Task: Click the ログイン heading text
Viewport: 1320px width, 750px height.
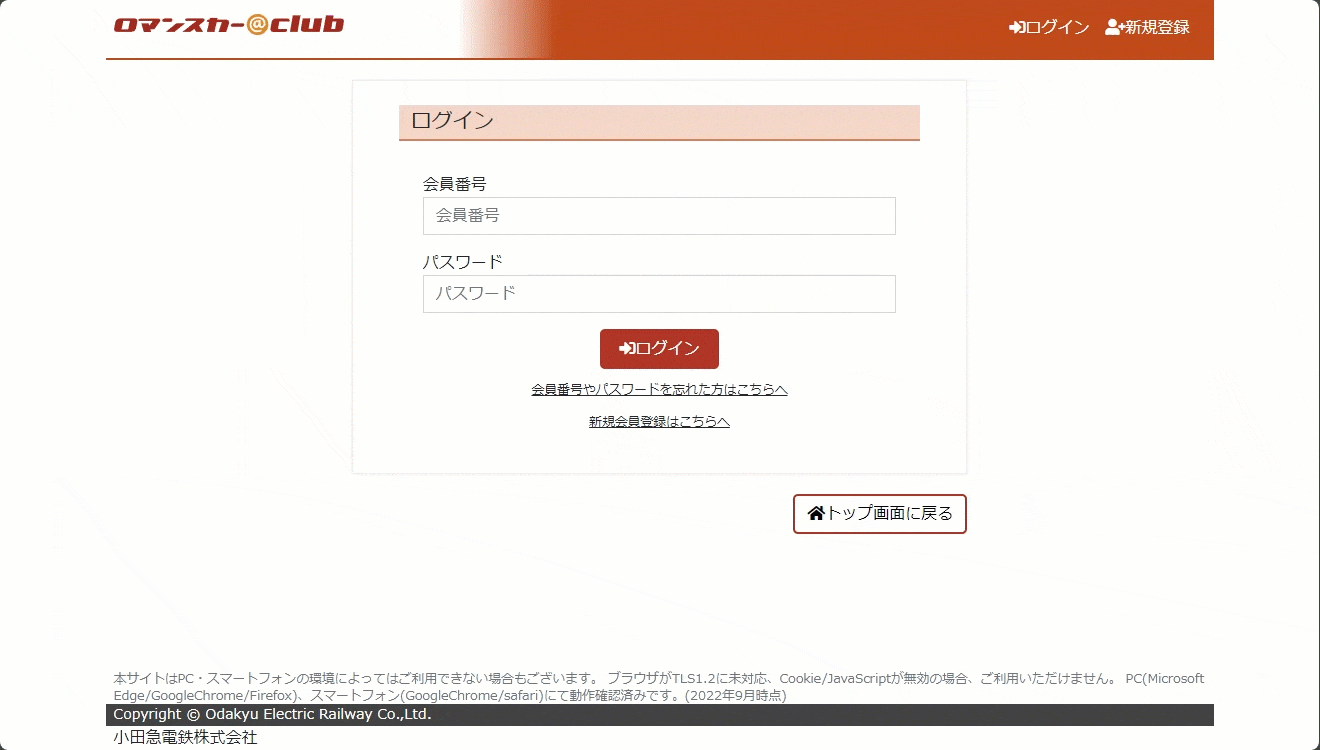Action: (x=453, y=121)
